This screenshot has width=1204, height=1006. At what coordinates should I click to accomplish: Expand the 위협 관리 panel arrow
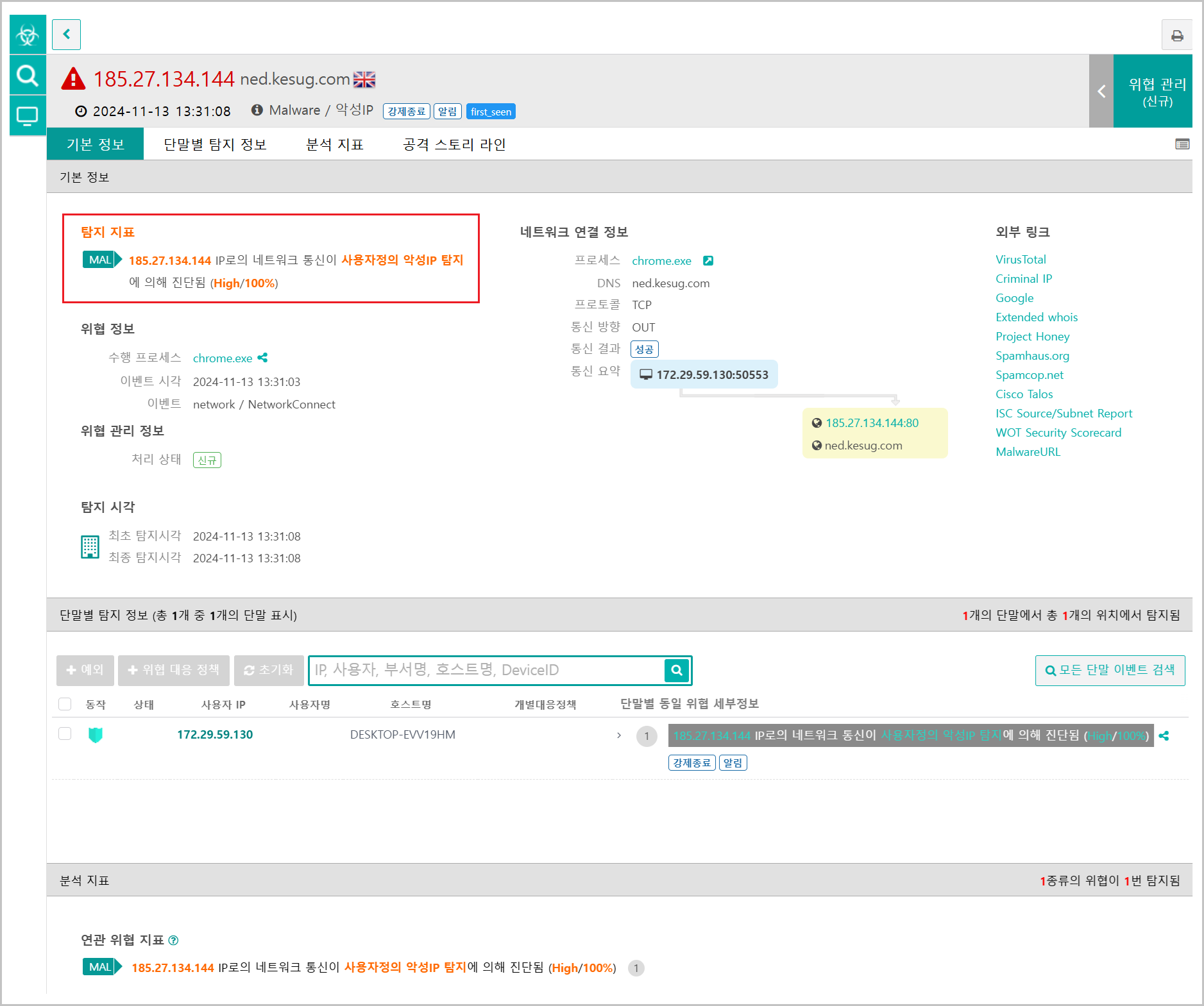click(x=1101, y=91)
